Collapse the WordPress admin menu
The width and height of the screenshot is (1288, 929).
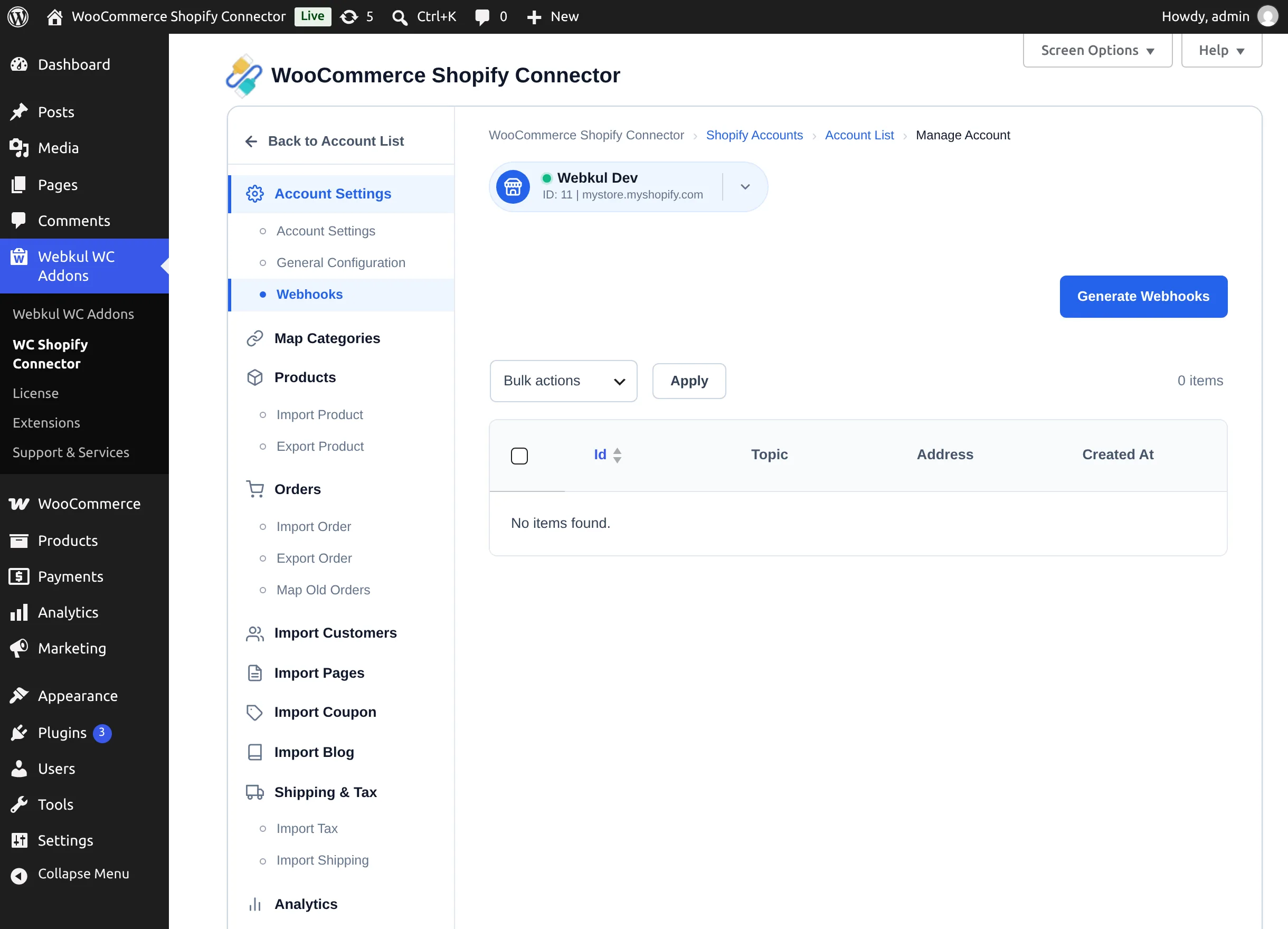click(x=84, y=875)
